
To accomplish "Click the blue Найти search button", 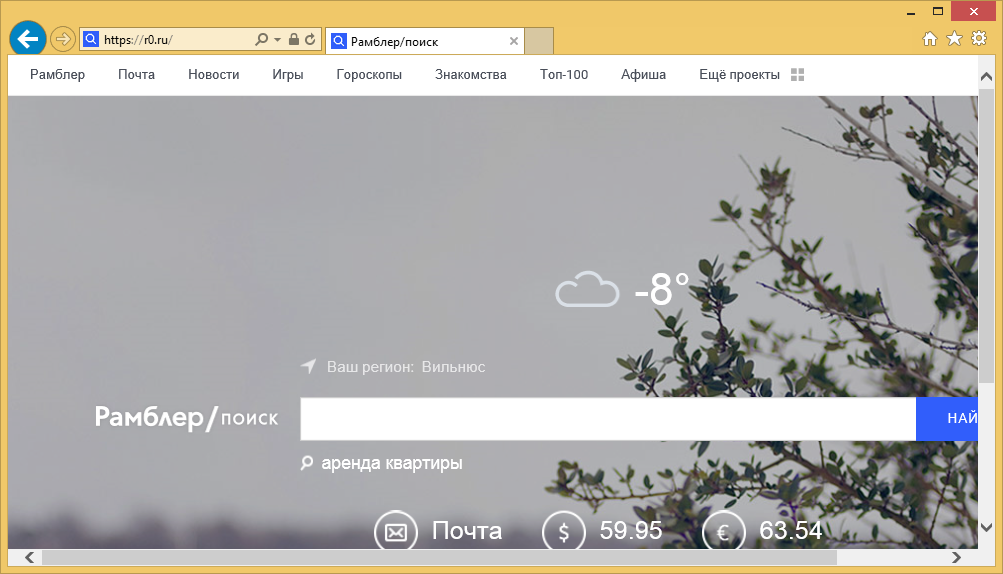I will coord(950,419).
